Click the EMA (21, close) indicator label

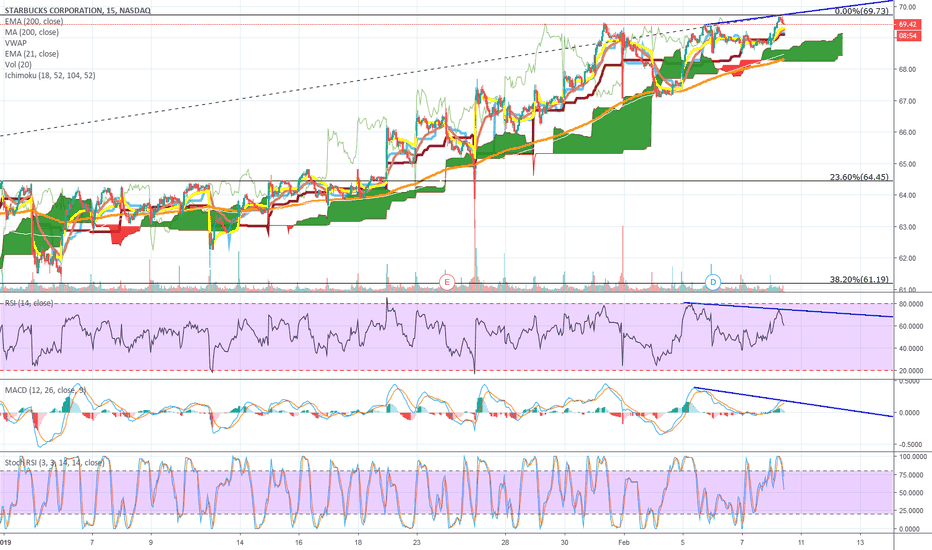tap(32, 54)
